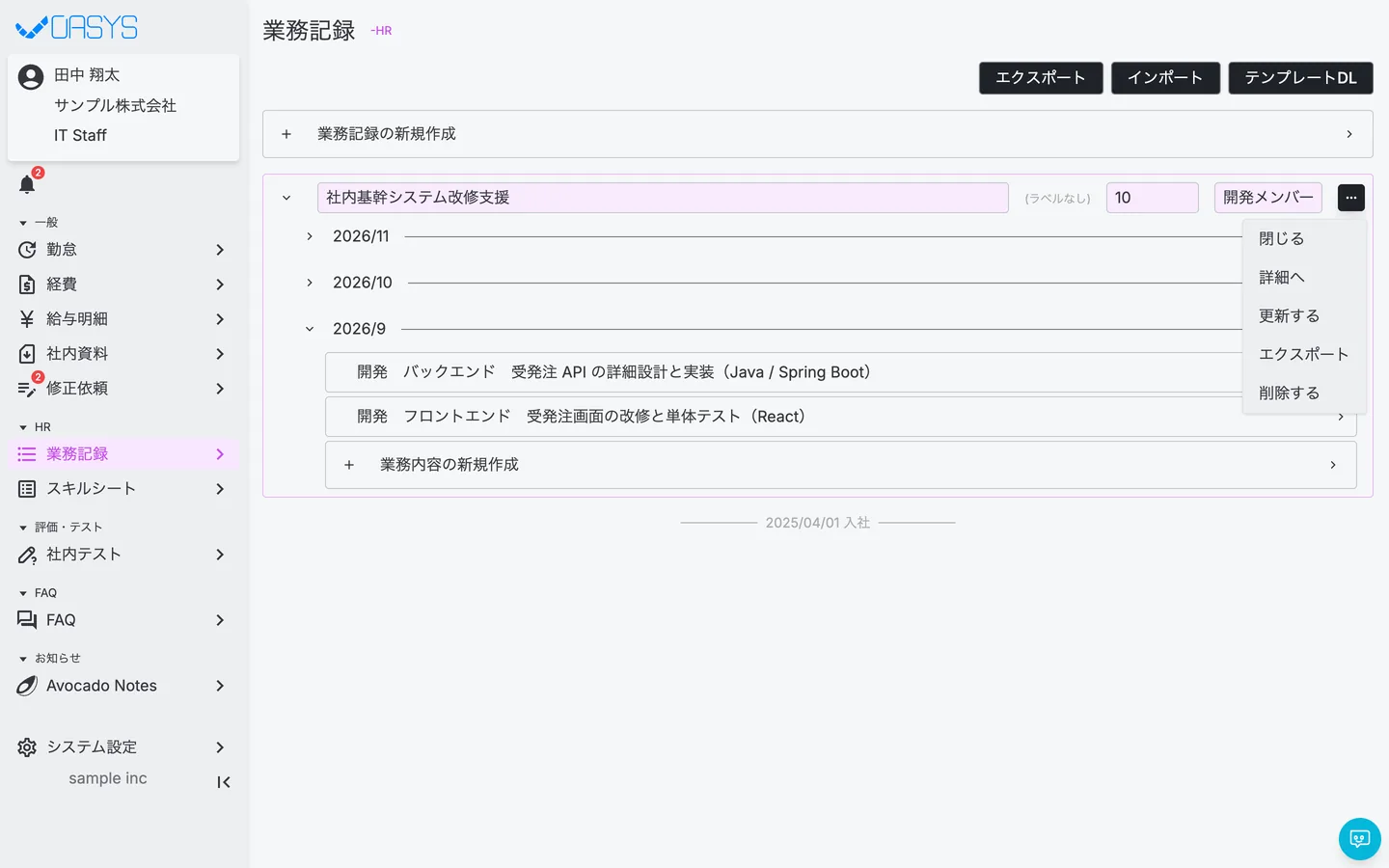Click the 経費 receipt icon
Screen dimensions: 1389x868
click(x=27, y=285)
